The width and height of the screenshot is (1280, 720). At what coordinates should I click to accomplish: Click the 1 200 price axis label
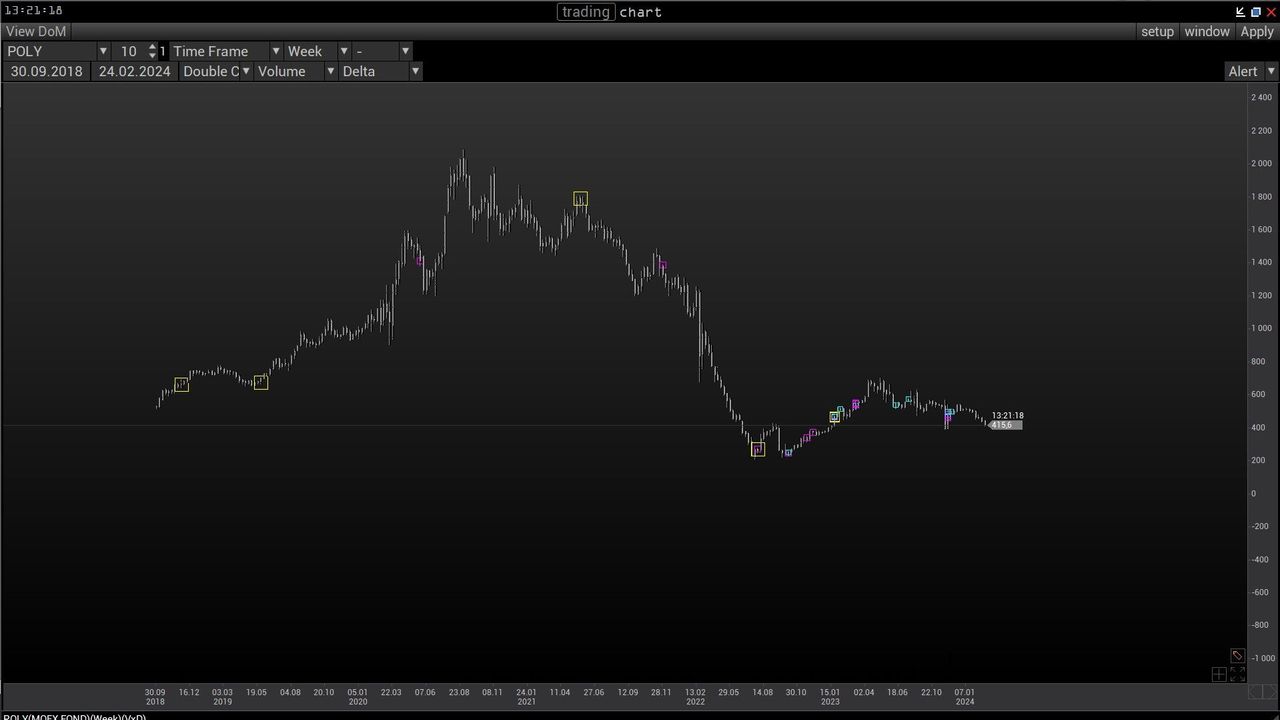pos(1261,295)
